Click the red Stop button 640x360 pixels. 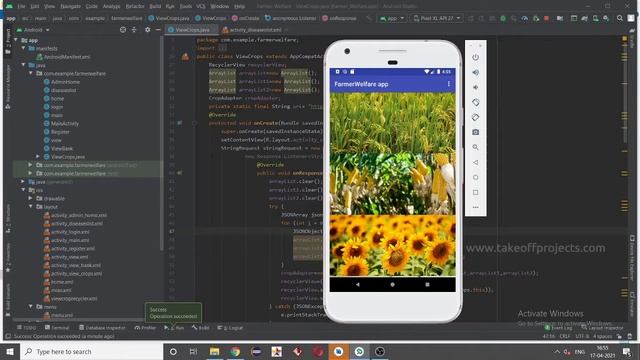click(547, 18)
